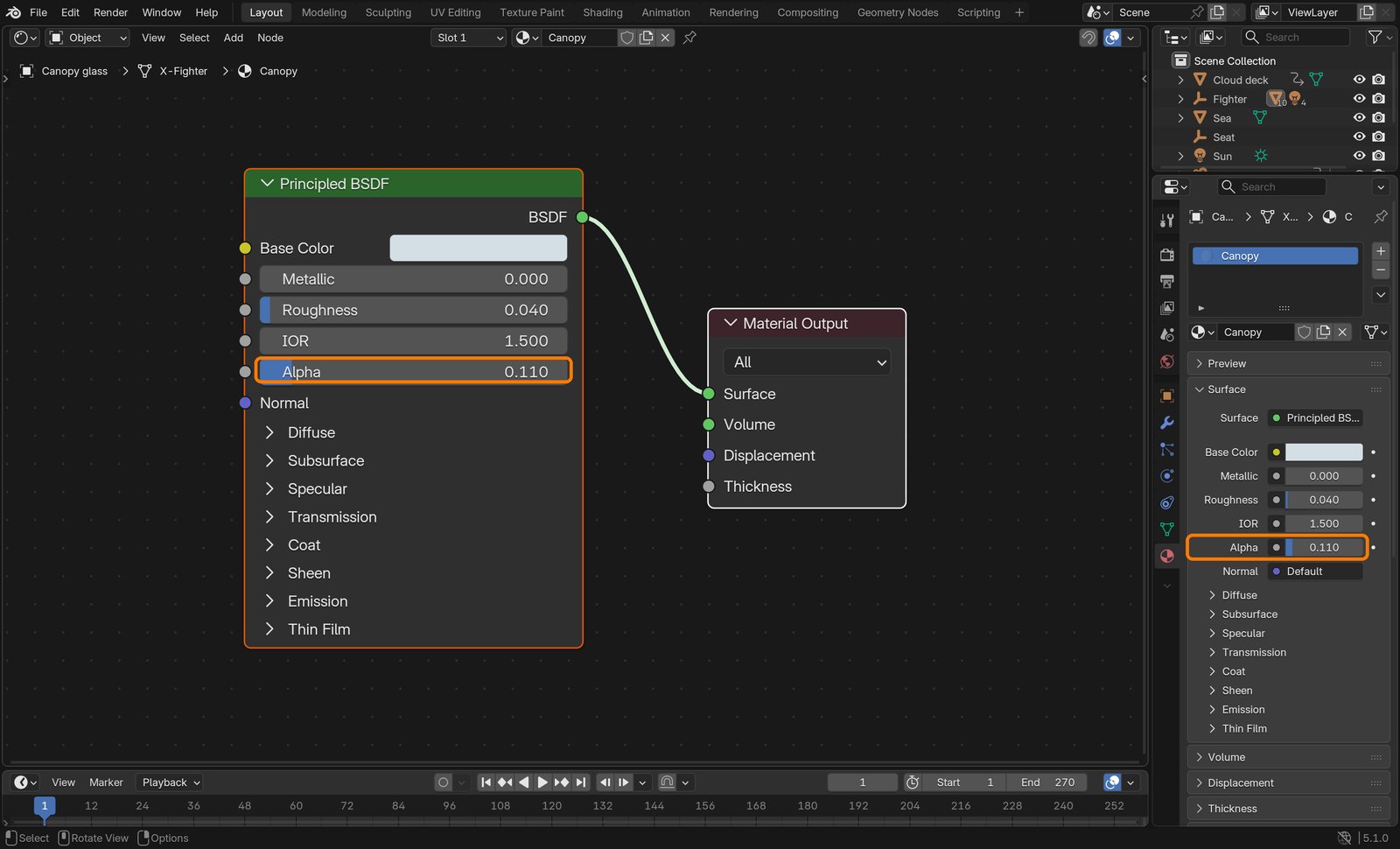Open the Playback dropdown in the timeline
This screenshot has height=849, width=1400.
click(171, 782)
